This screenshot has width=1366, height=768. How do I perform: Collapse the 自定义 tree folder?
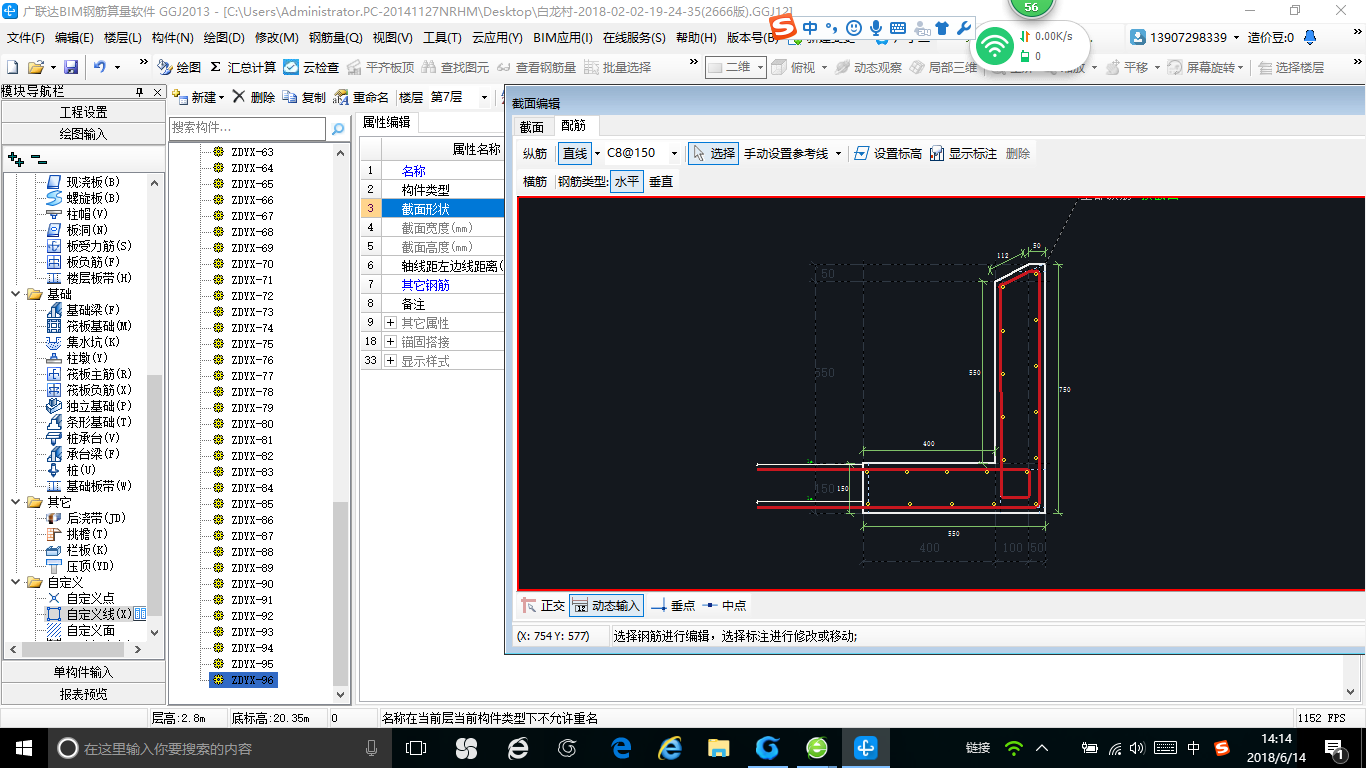[x=16, y=582]
